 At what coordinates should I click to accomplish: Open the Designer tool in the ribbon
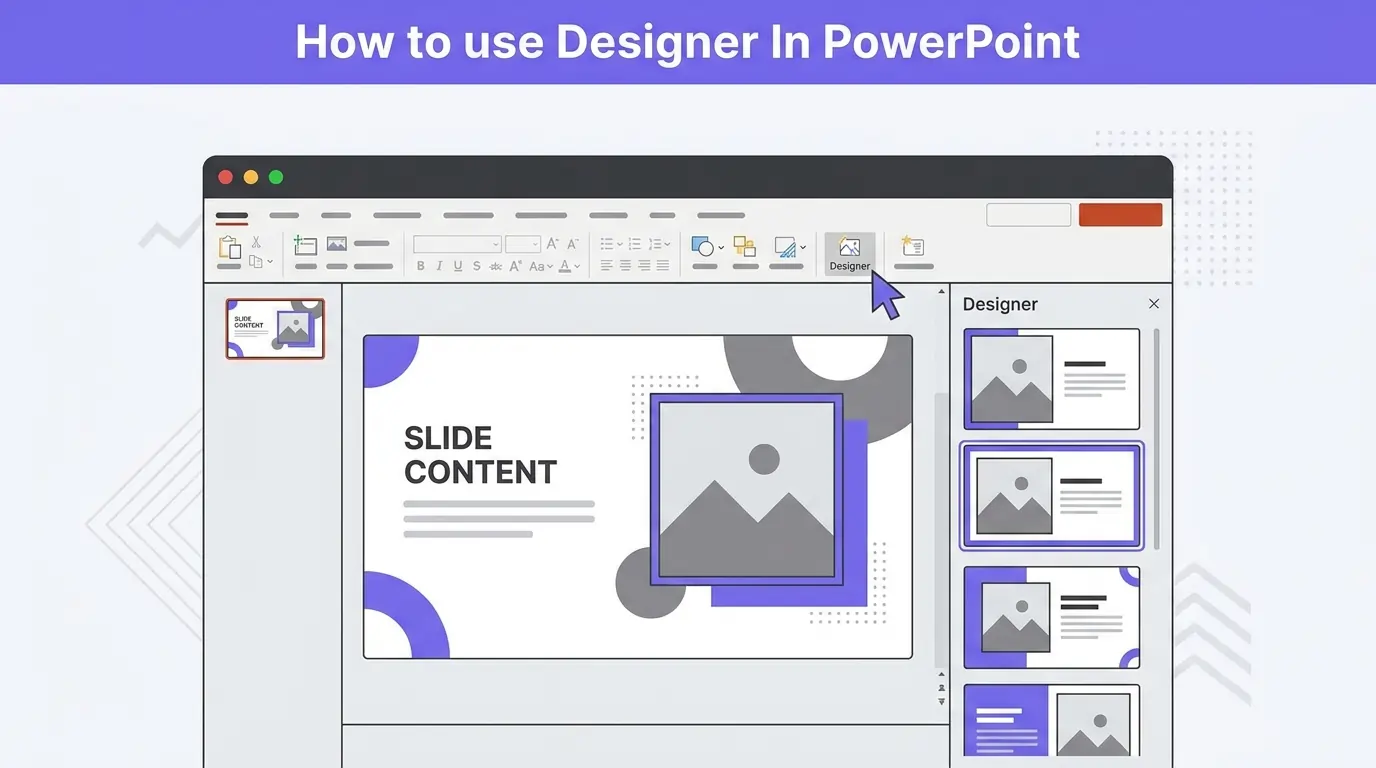tap(849, 252)
